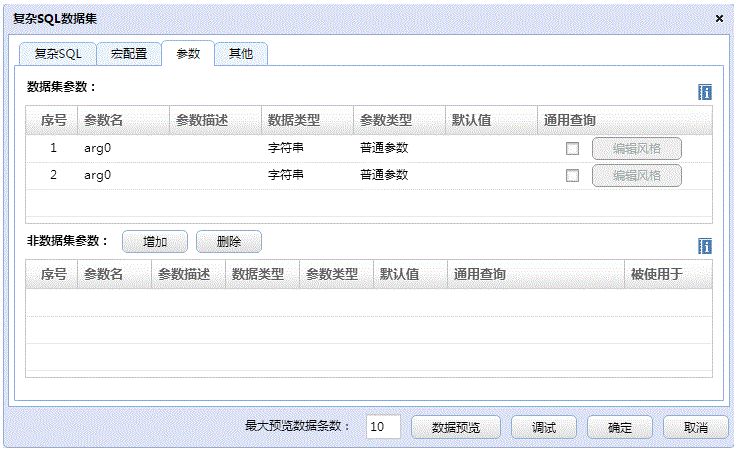Select arg0 parameter name in row 1

97,148
